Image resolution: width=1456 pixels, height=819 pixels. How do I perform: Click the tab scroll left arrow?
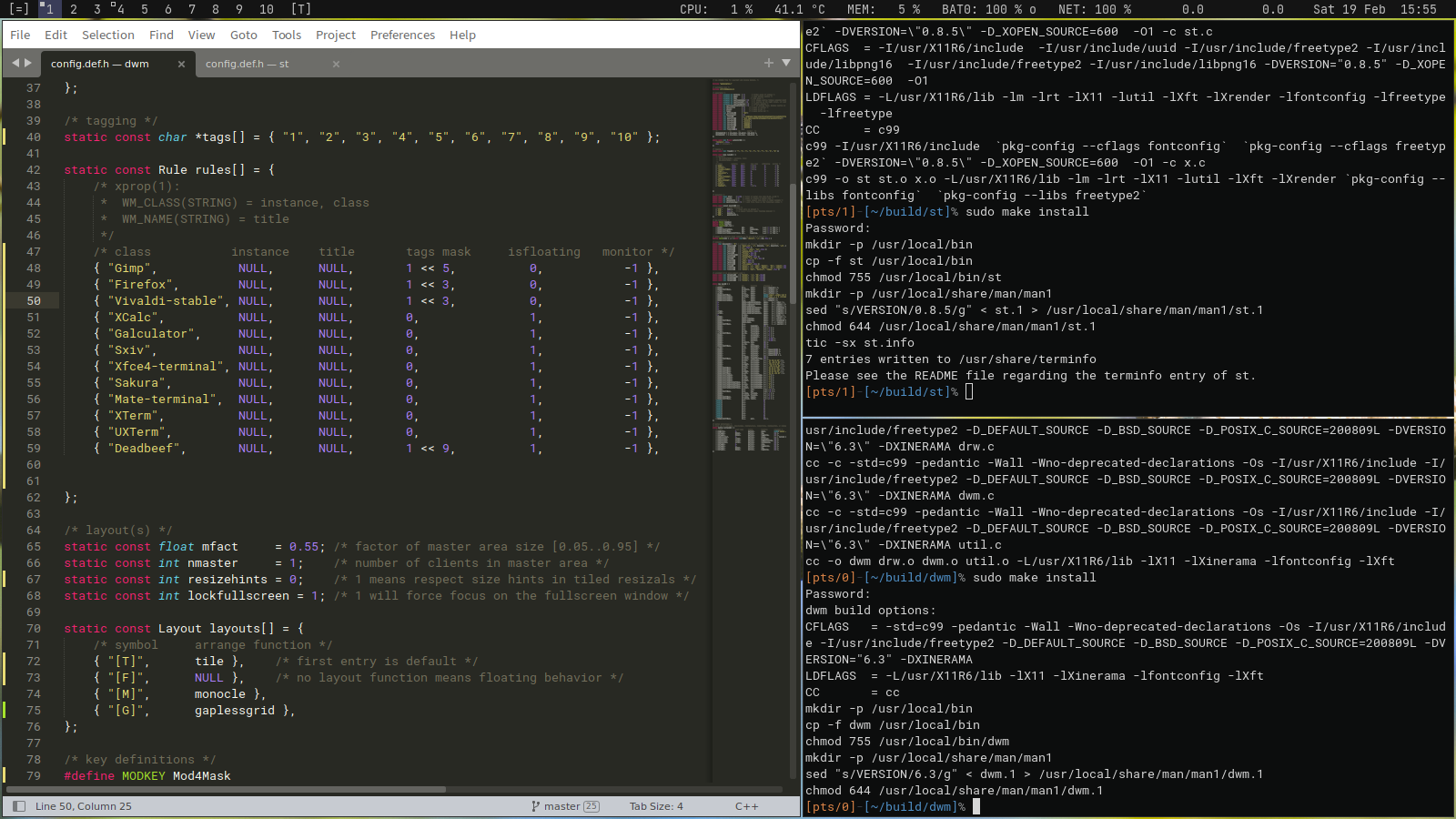(15, 63)
